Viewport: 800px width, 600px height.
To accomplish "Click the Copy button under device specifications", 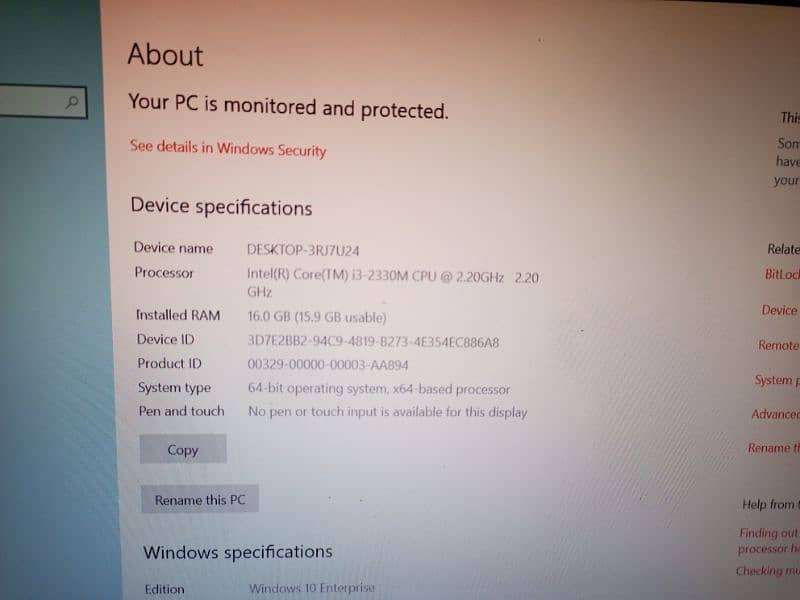I will click(x=183, y=449).
